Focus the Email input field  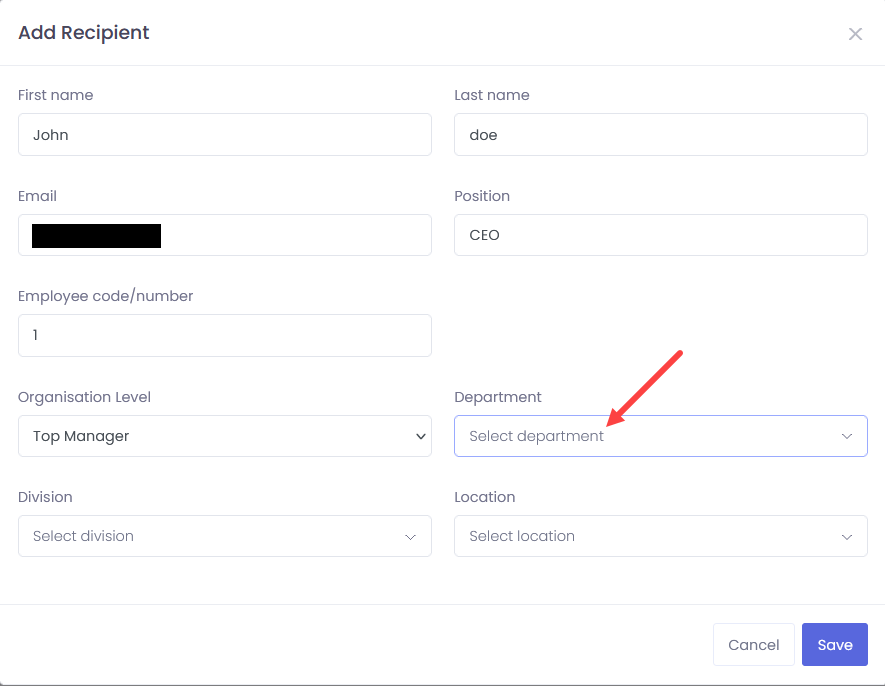pos(225,235)
